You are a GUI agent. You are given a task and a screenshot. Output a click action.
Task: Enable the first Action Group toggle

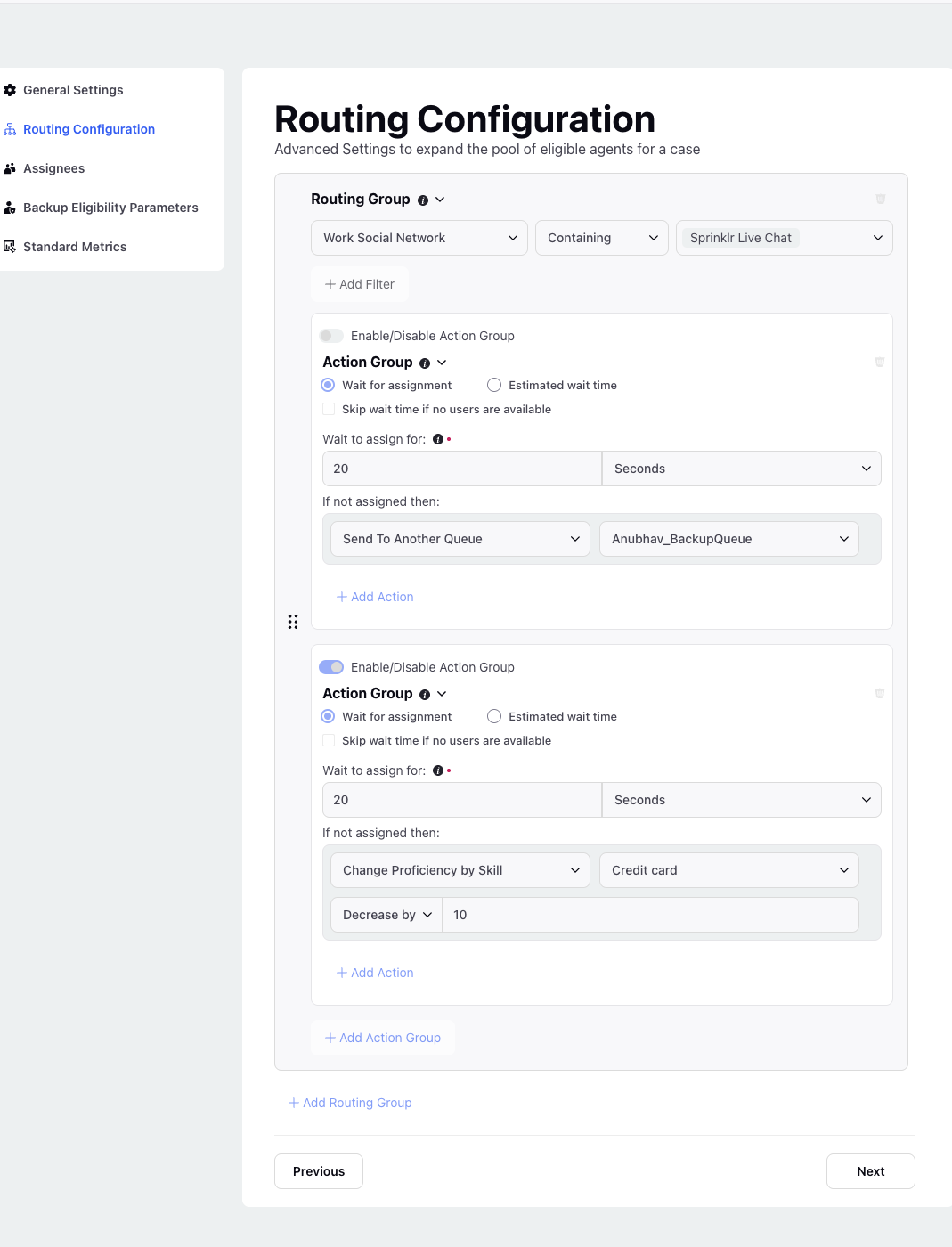tap(331, 336)
